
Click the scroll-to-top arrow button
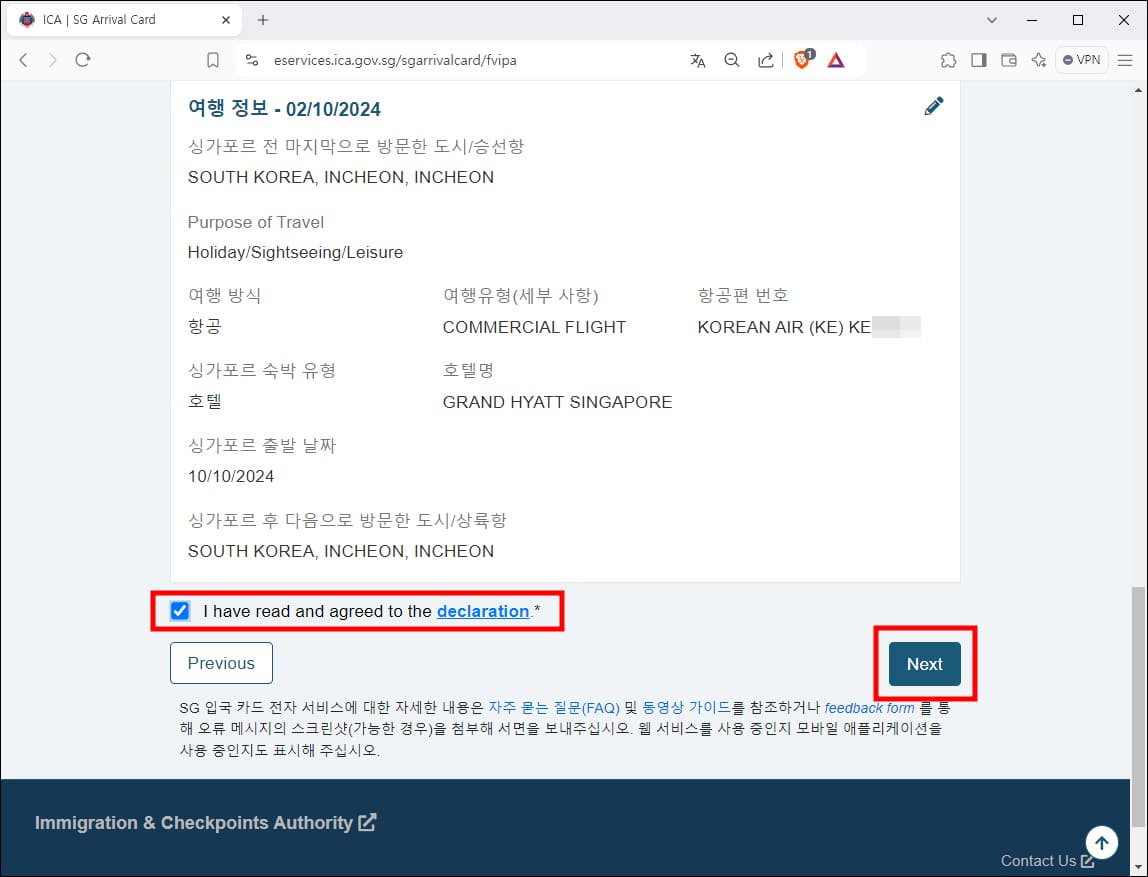[x=1101, y=842]
